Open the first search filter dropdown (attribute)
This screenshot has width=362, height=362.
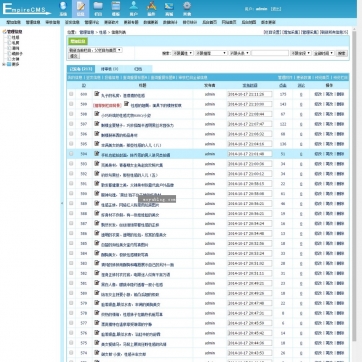coord(183,53)
